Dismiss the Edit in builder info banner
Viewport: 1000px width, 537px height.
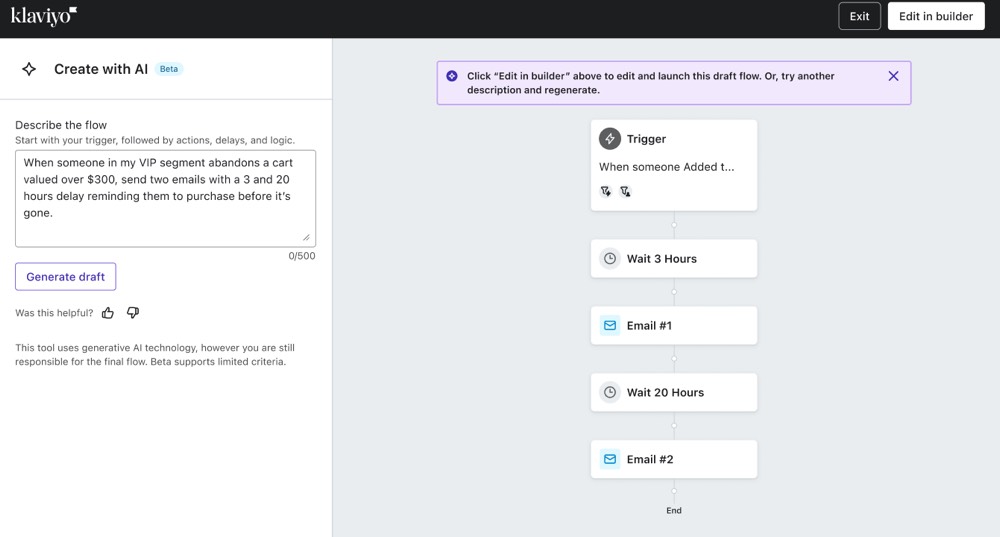893,76
